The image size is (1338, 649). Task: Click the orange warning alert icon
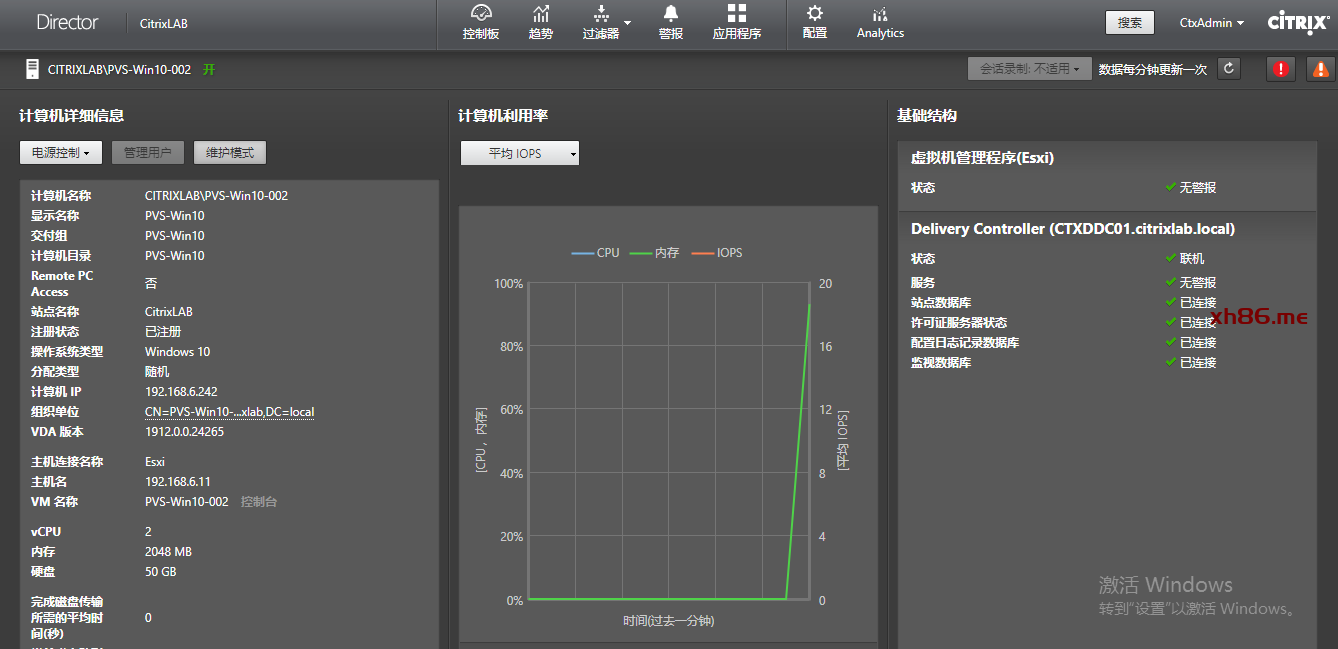coord(1321,69)
